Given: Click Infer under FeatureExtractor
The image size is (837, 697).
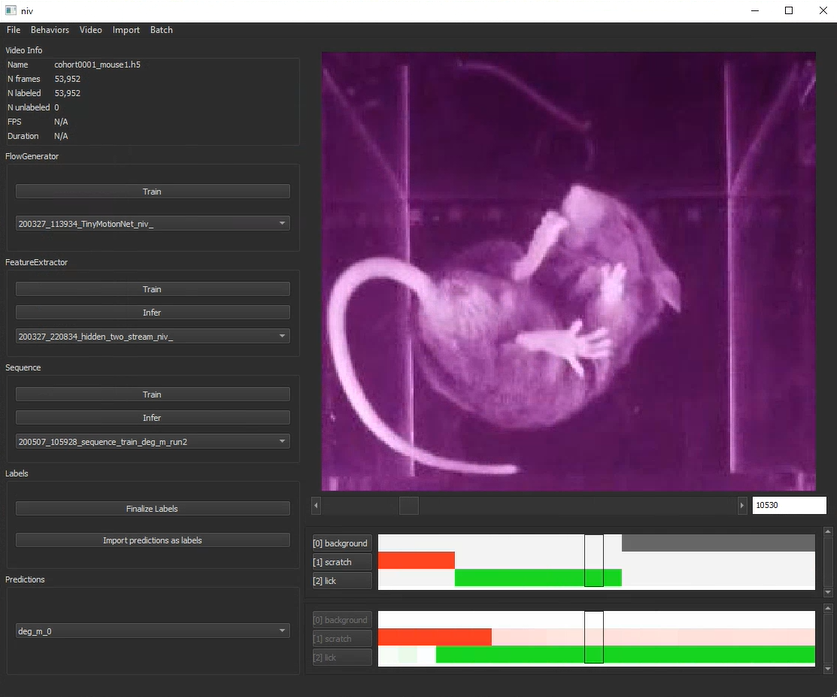Looking at the screenshot, I should [153, 312].
